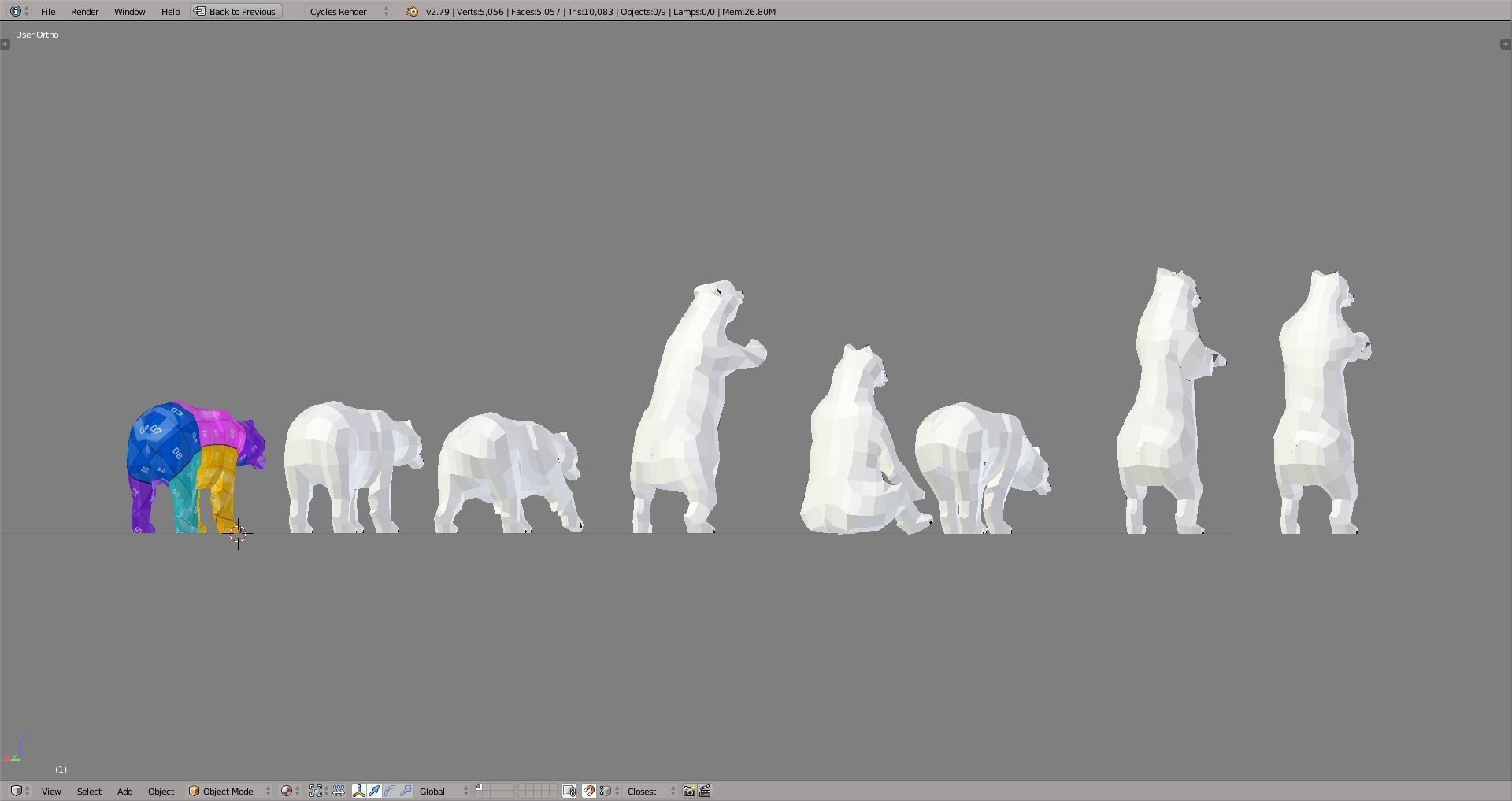Screen dimensions: 1512x801
Task: Open the Select menu
Action: coord(89,791)
